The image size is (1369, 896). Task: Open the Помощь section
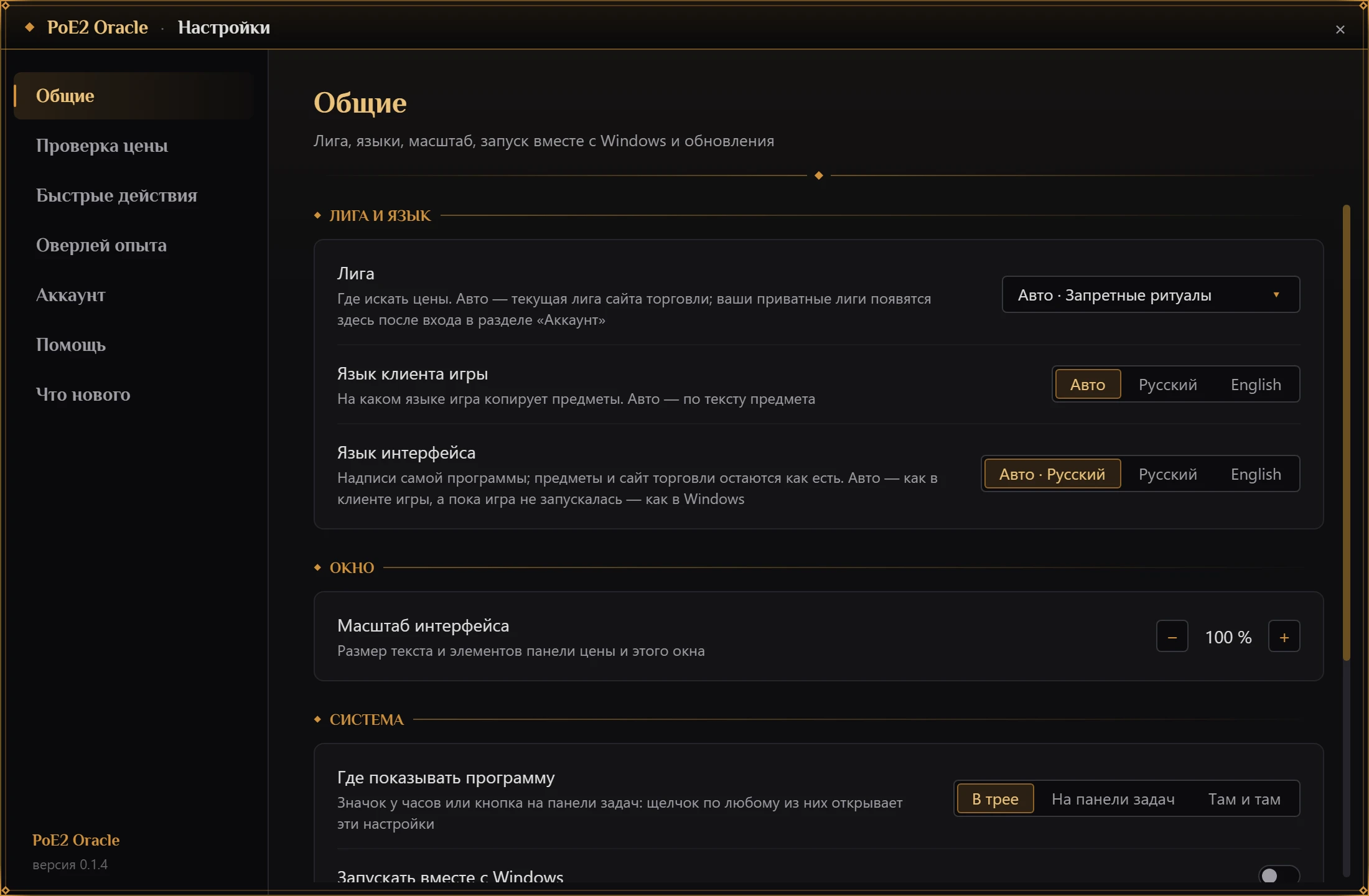pyautogui.click(x=133, y=345)
